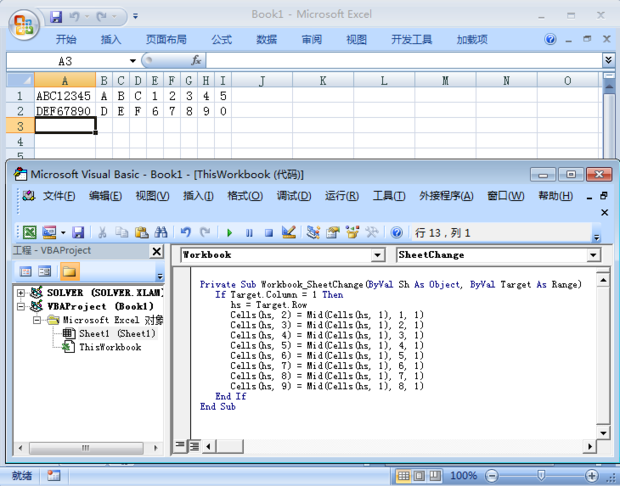The image size is (620, 486).
Task: Select ThisWorkbook in project tree
Action: tap(110, 347)
